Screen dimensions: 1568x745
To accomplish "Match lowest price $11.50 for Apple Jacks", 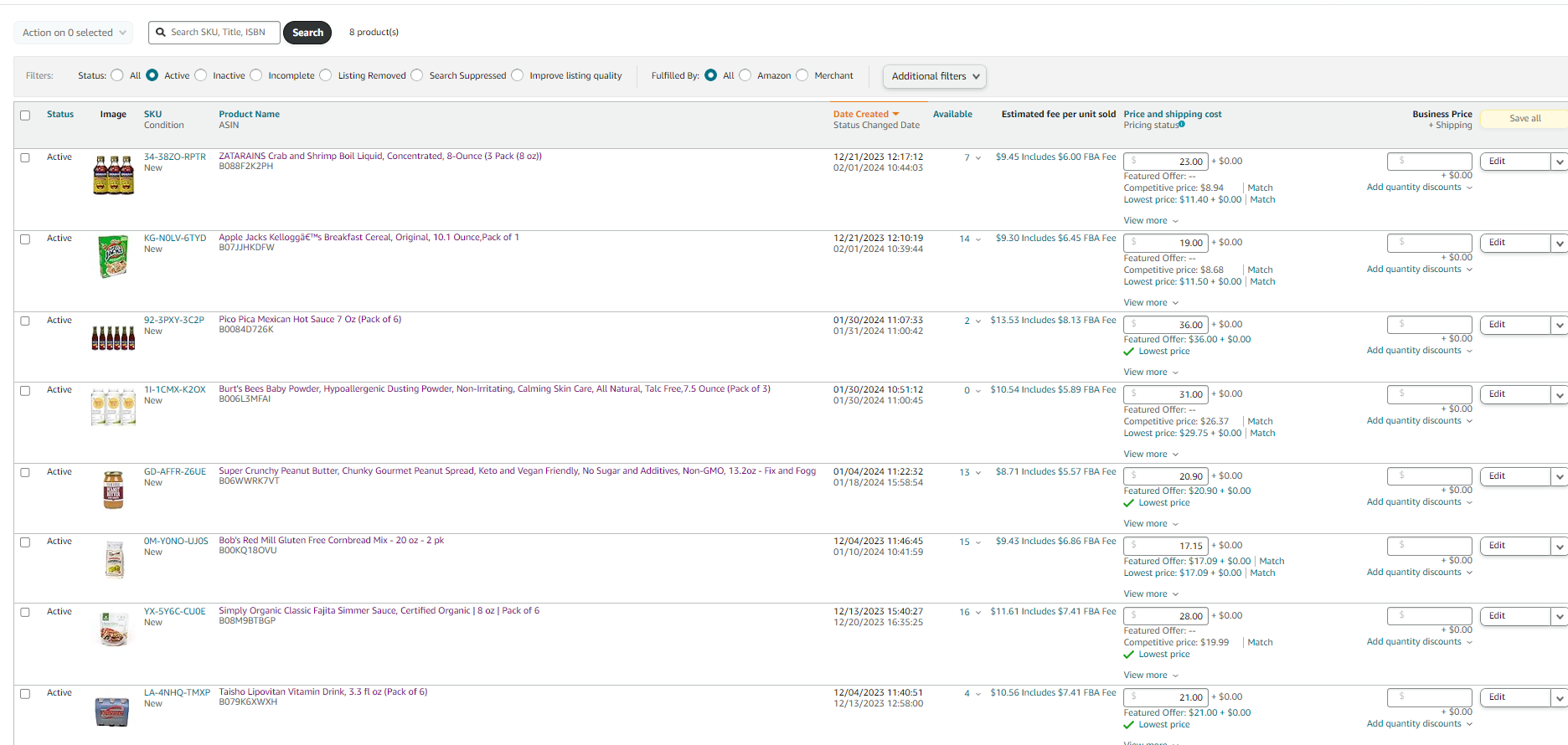I will click(x=1262, y=282).
